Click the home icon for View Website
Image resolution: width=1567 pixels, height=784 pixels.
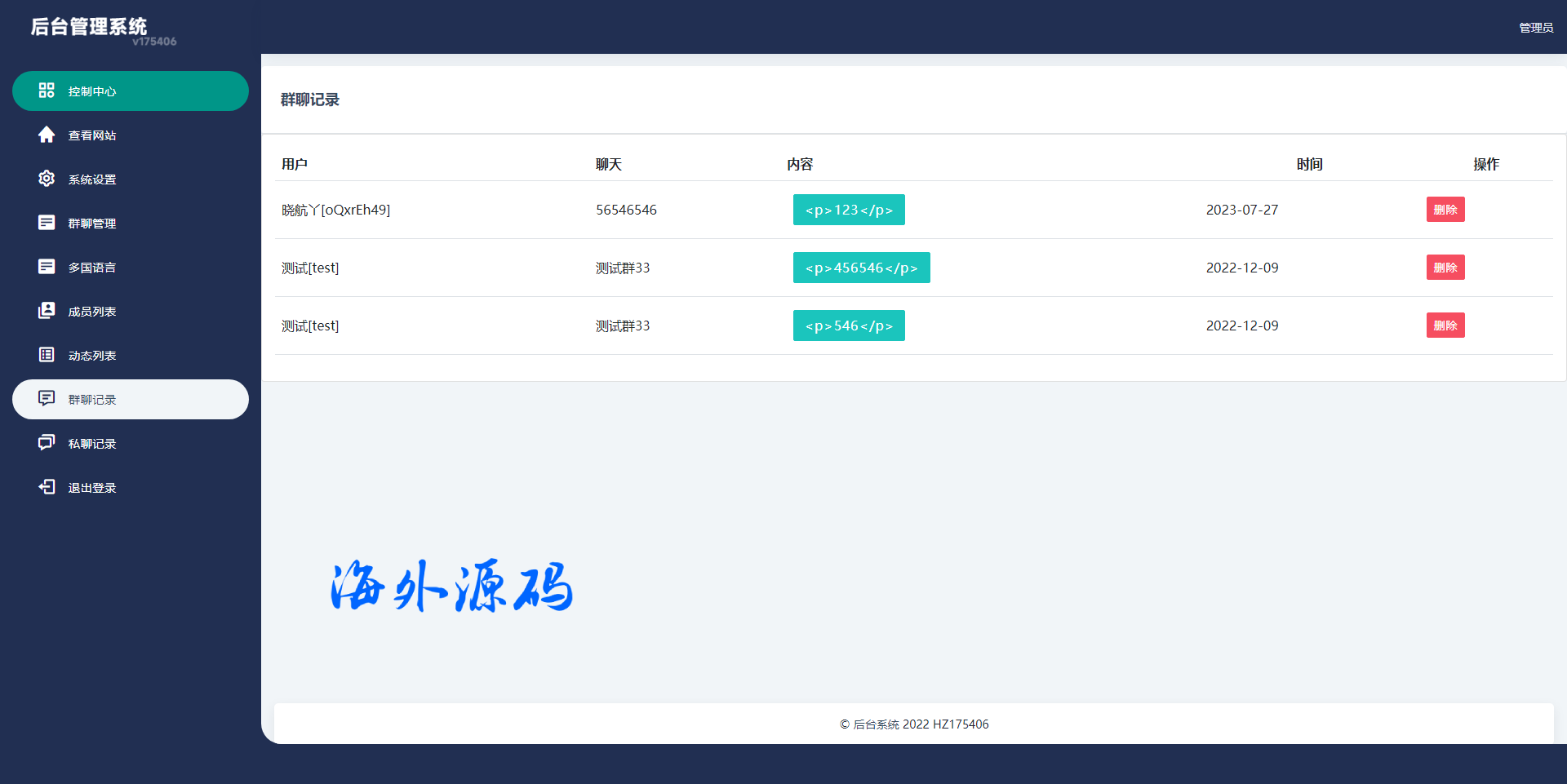pyautogui.click(x=47, y=135)
